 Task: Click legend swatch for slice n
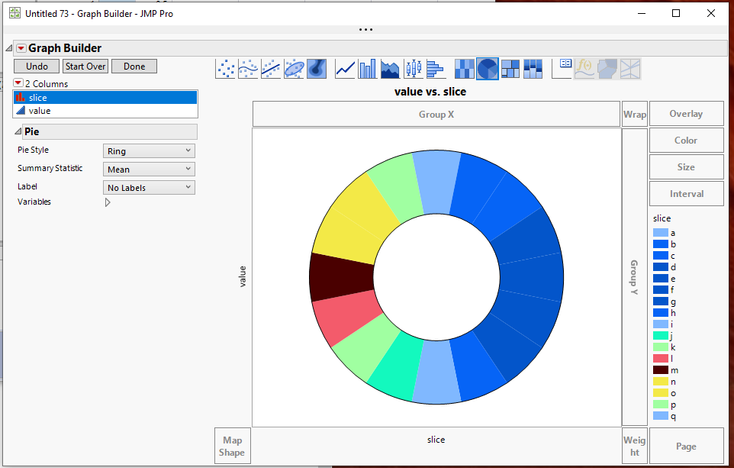tap(661, 381)
